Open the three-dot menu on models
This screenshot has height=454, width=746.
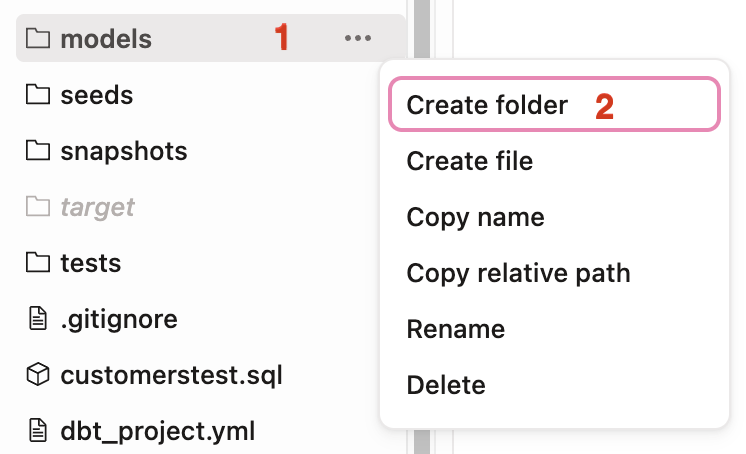coord(357,39)
